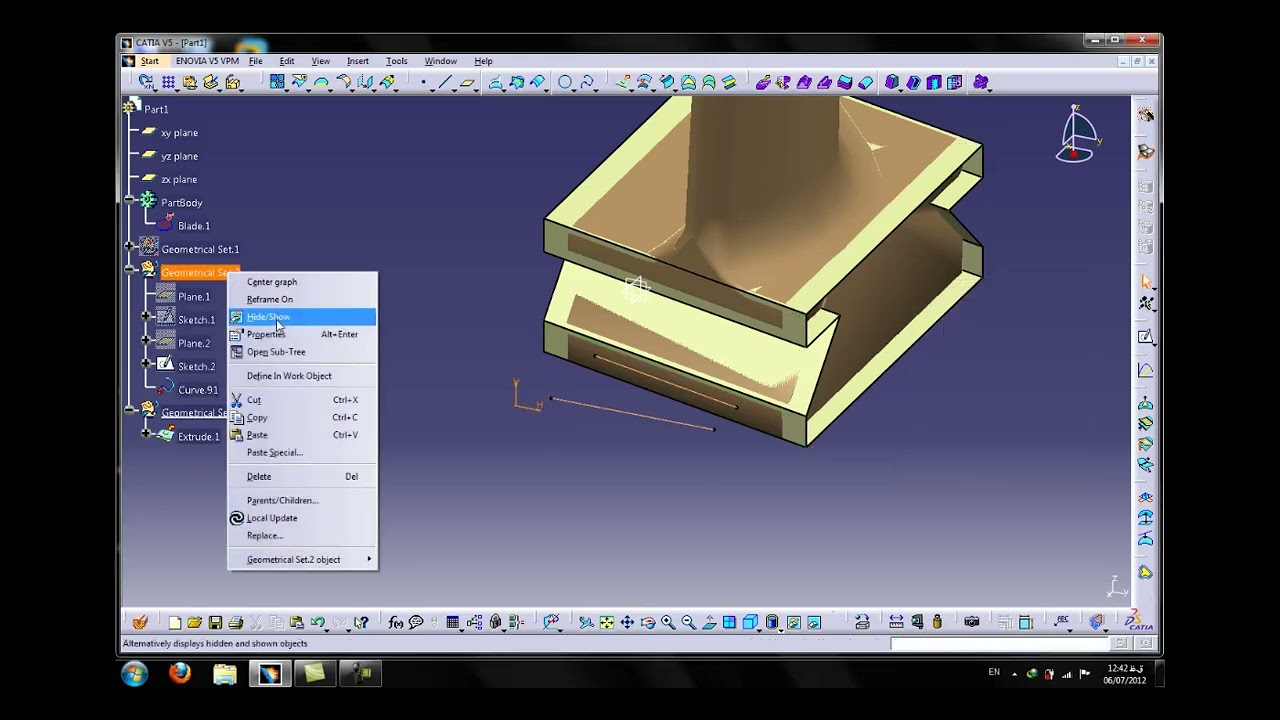Click the Windows Start orb
Screen dimensions: 1280x720
135,673
